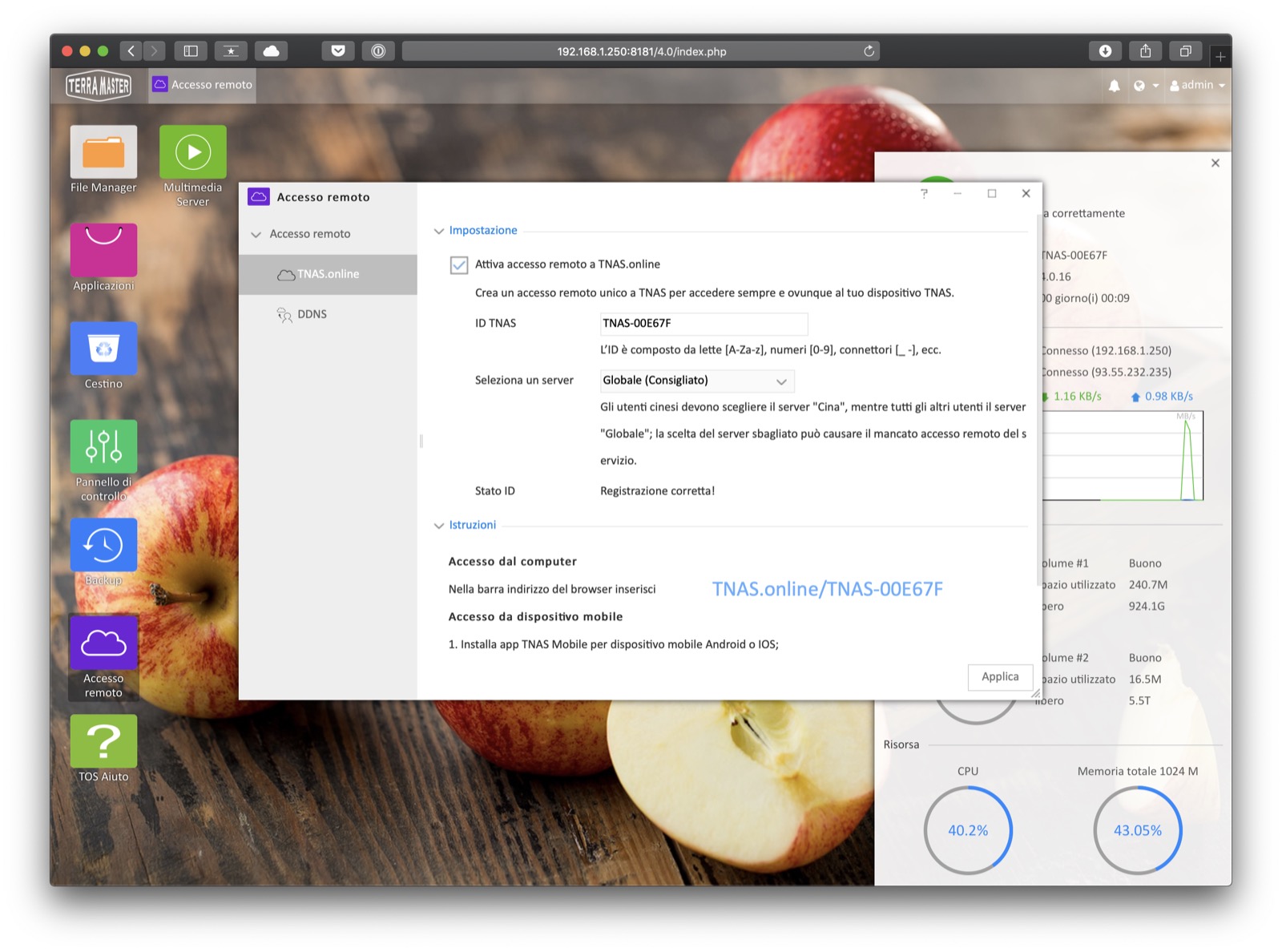Launch the Backup desktop icon

(x=103, y=552)
